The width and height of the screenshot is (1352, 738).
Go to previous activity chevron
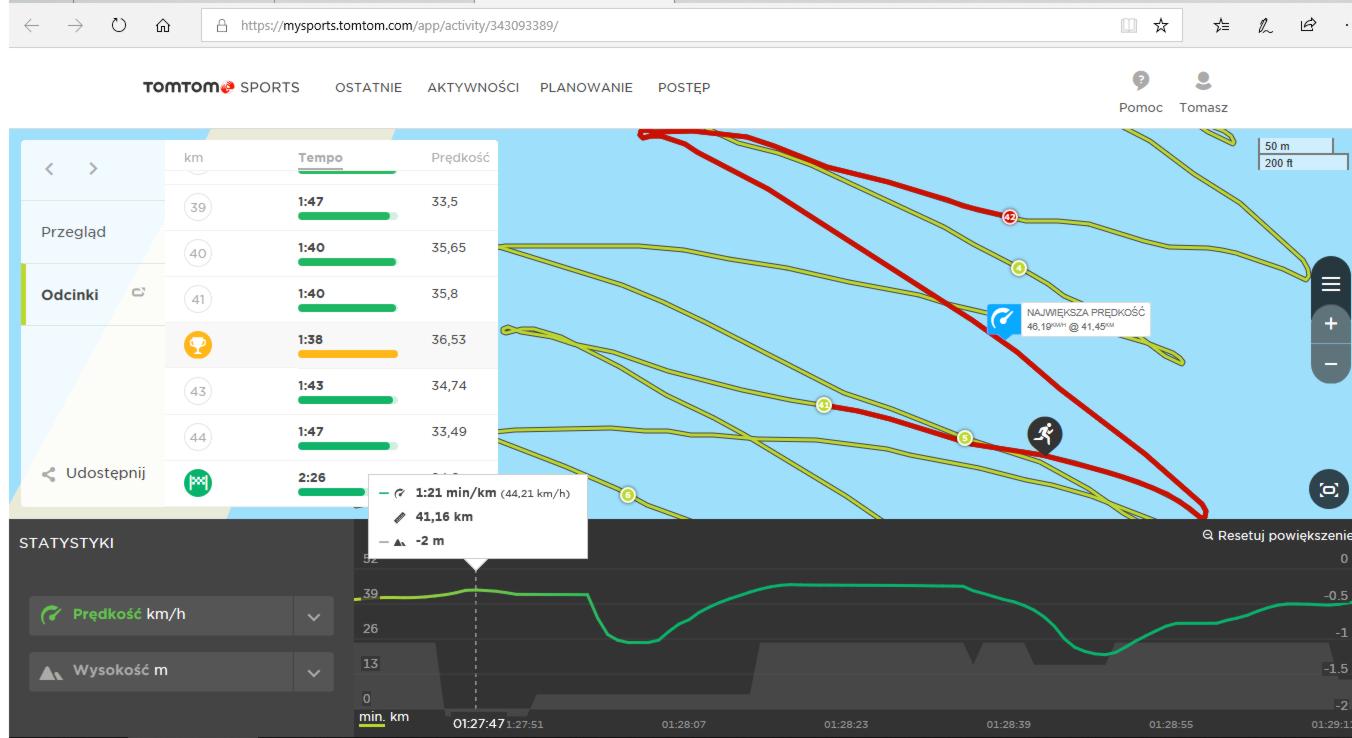pos(50,169)
